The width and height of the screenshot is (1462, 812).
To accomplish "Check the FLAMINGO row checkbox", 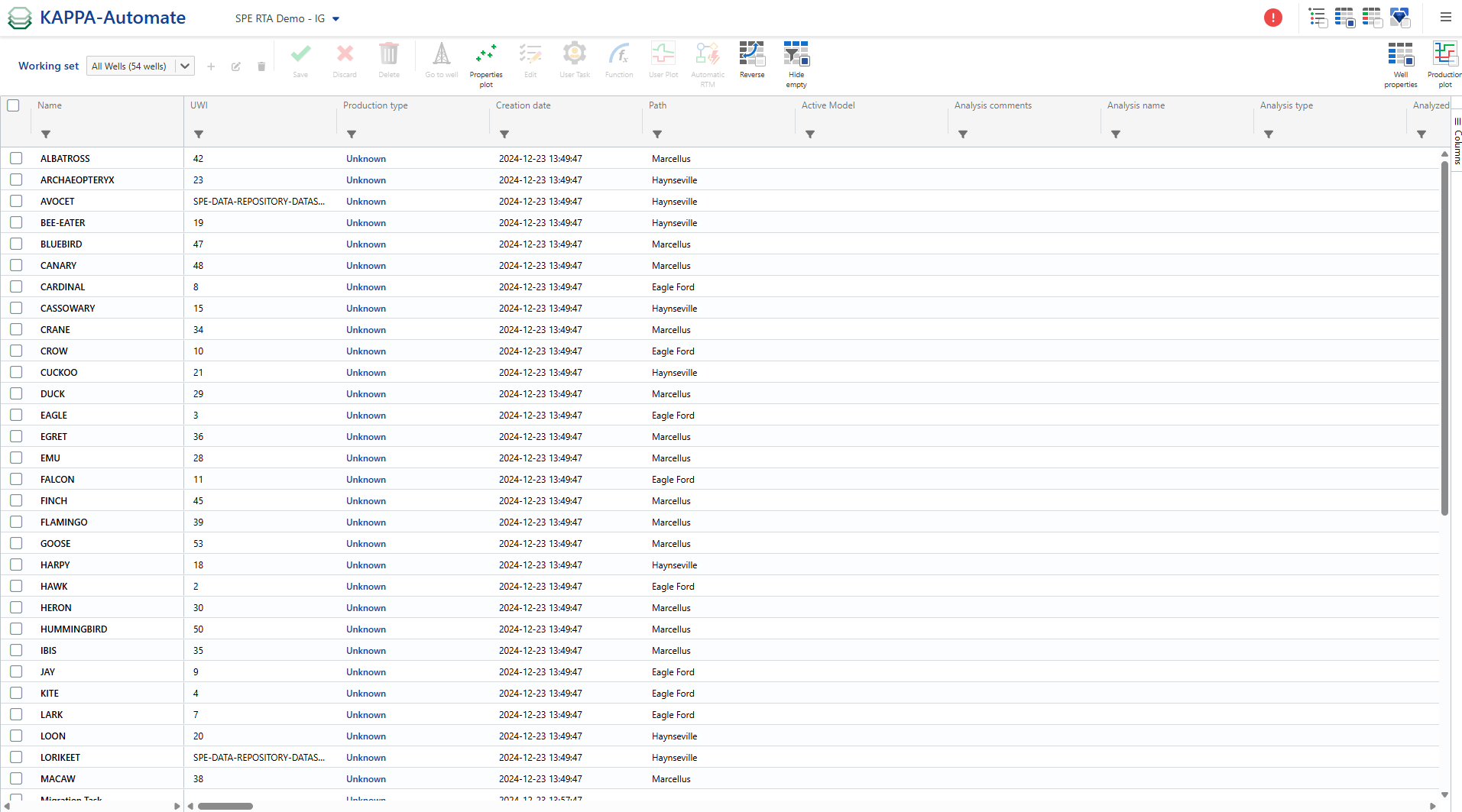I will [x=16, y=522].
